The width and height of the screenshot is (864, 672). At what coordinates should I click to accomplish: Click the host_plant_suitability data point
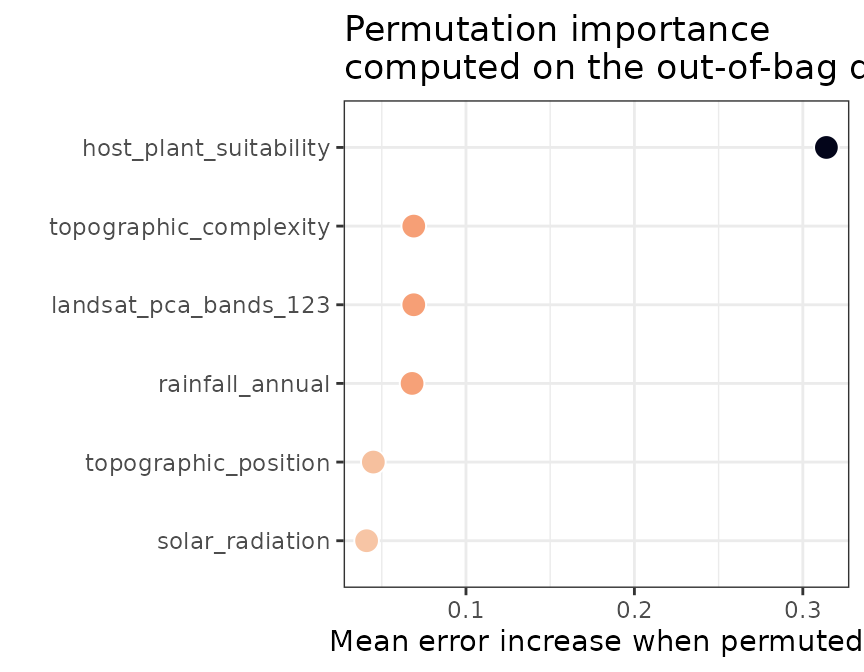(825, 148)
